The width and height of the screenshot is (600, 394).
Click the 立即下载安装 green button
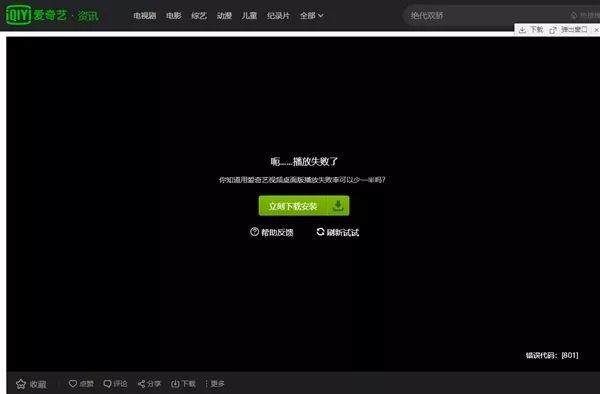304,206
